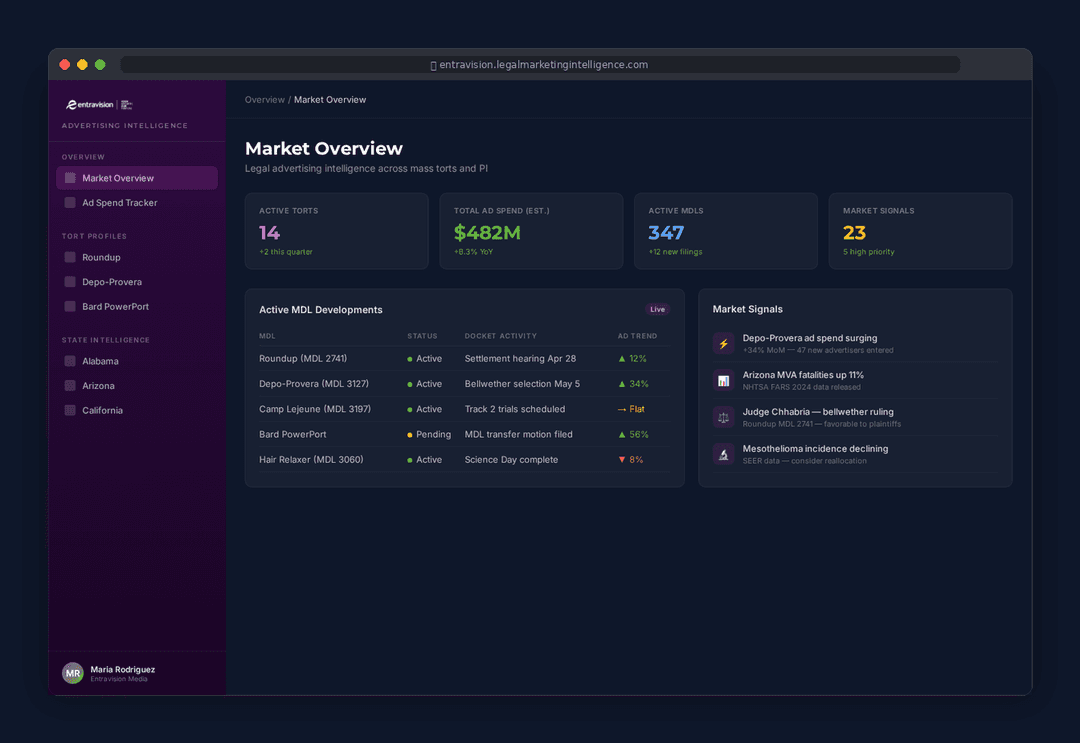The image size is (1080, 743).
Task: Click the lock icon in address bar
Action: point(433,65)
